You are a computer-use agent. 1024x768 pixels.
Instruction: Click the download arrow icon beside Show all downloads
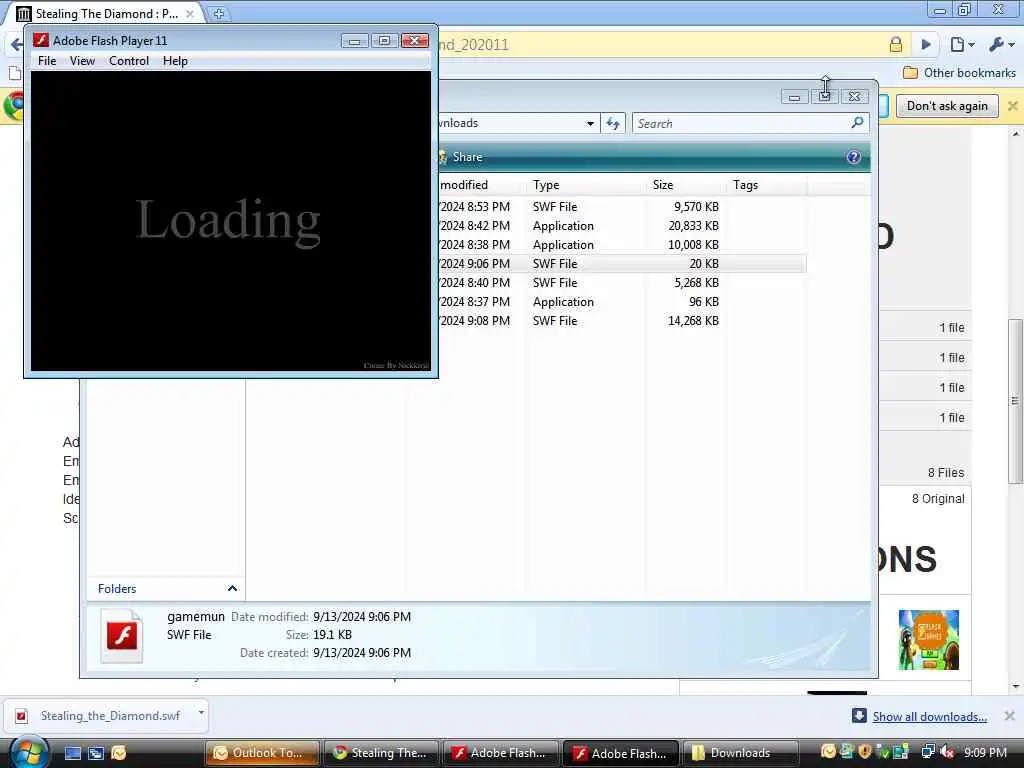859,716
